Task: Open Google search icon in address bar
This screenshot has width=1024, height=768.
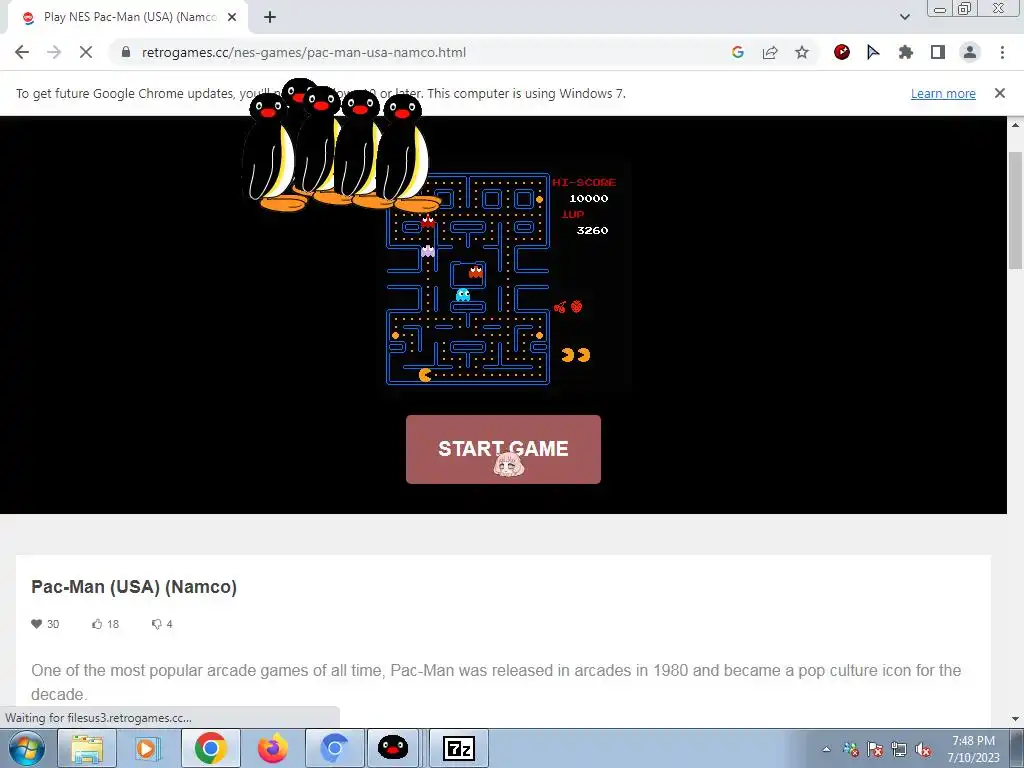Action: pyautogui.click(x=738, y=52)
